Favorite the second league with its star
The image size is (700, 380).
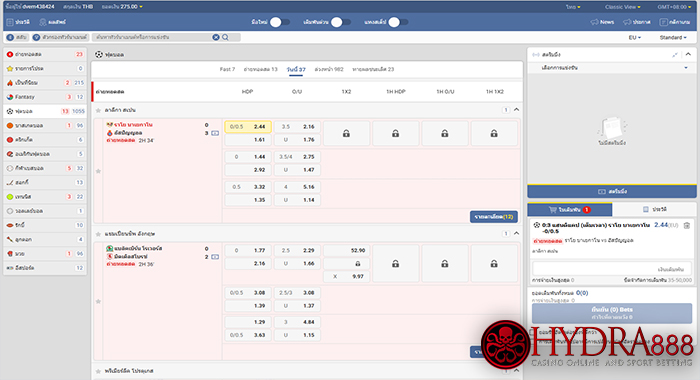98,234
